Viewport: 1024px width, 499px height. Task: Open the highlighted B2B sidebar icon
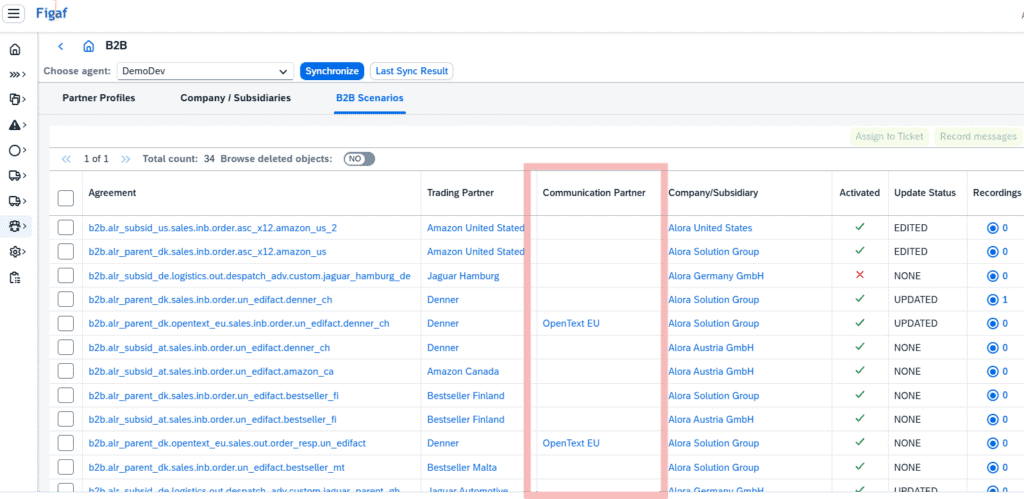click(x=17, y=226)
